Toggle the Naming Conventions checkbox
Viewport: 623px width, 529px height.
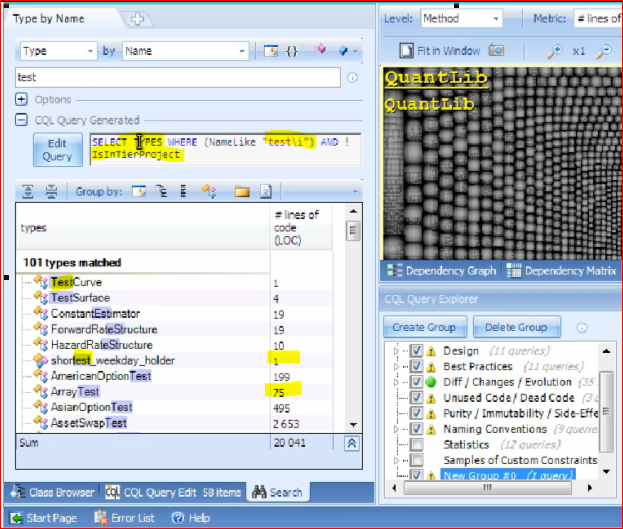pos(416,429)
